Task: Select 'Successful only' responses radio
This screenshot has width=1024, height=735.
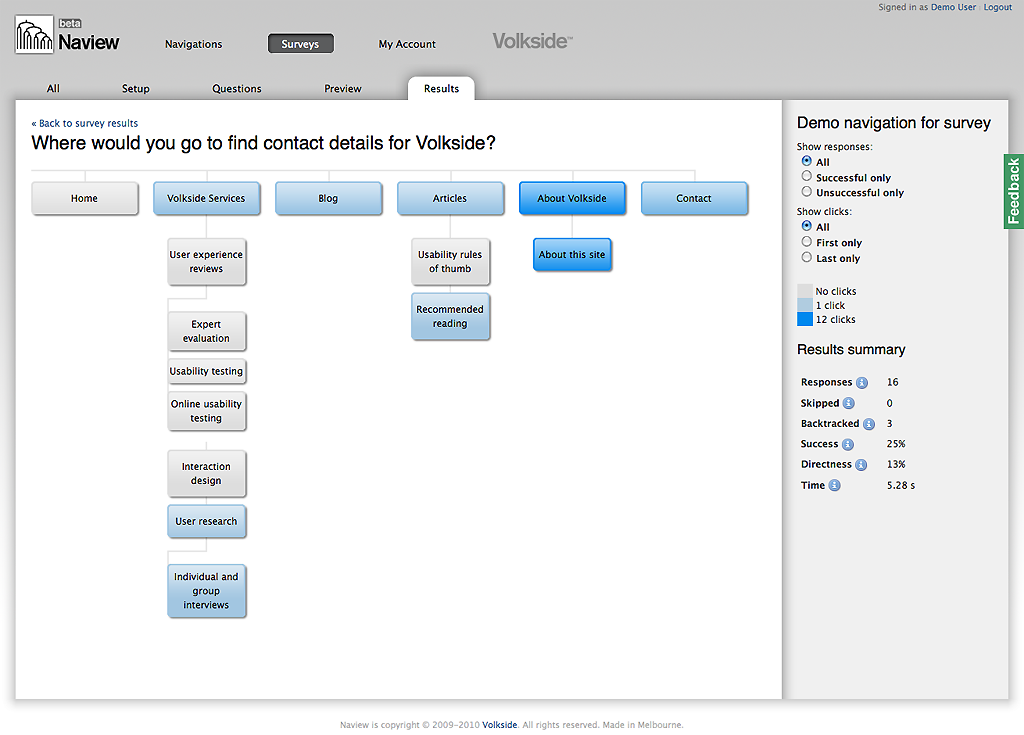Action: click(x=807, y=176)
